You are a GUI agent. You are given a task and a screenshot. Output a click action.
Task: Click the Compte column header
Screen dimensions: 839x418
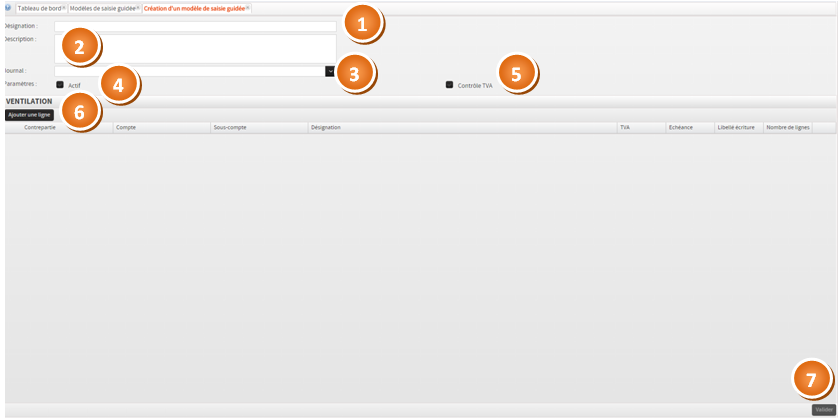pyautogui.click(x=162, y=127)
